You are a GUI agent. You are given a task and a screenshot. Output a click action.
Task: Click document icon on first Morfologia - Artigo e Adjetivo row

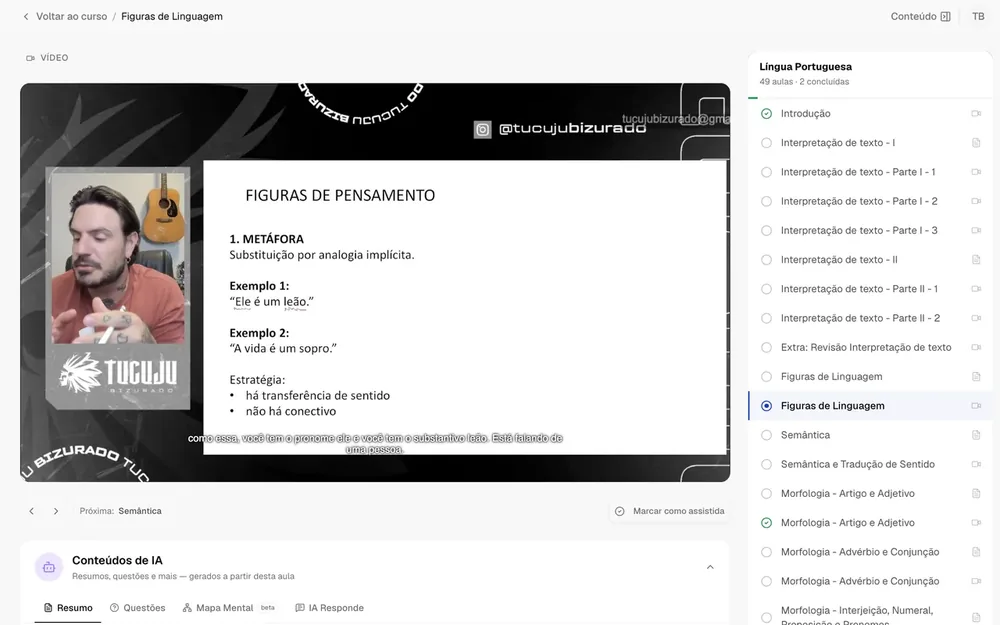point(976,494)
